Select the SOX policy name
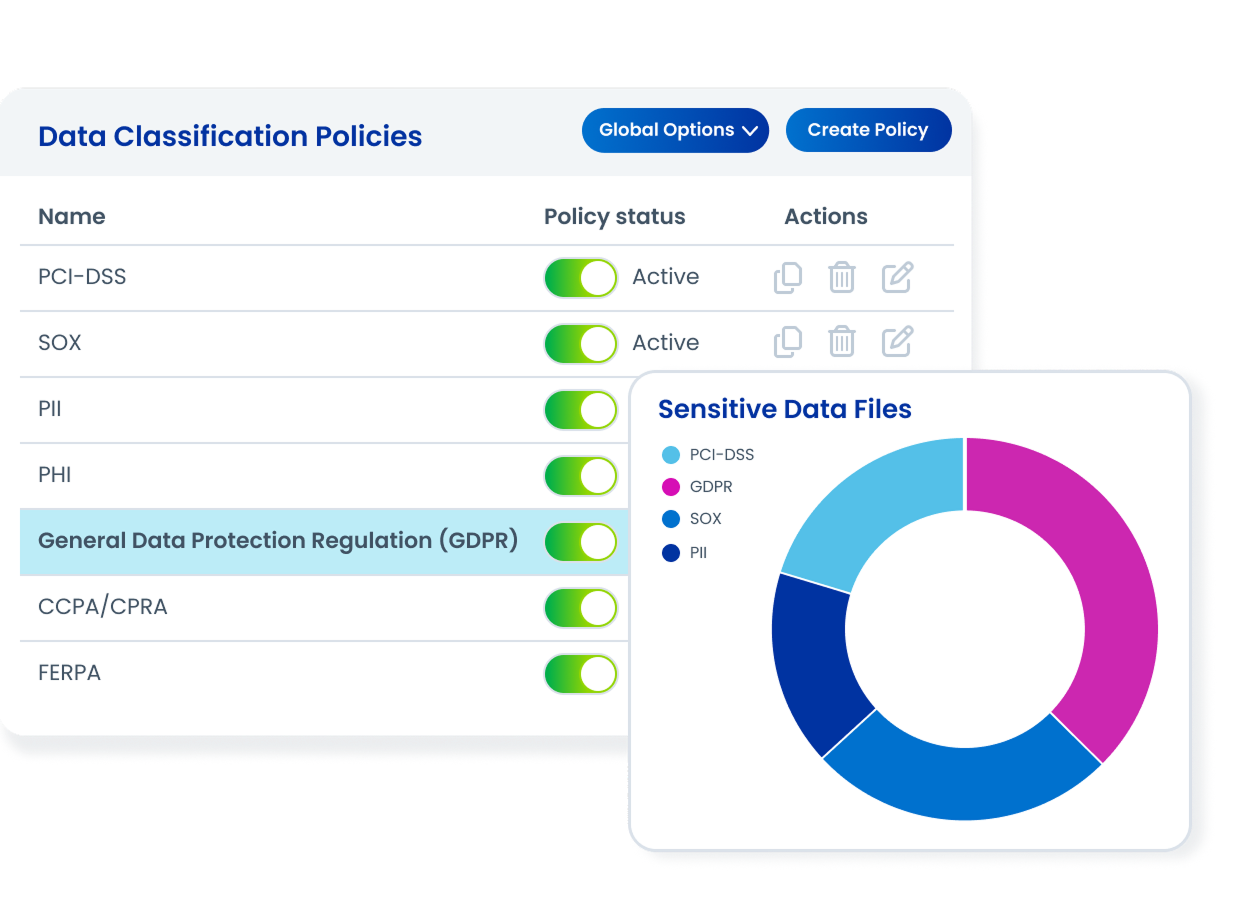This screenshot has height=920, width=1260. 60,343
